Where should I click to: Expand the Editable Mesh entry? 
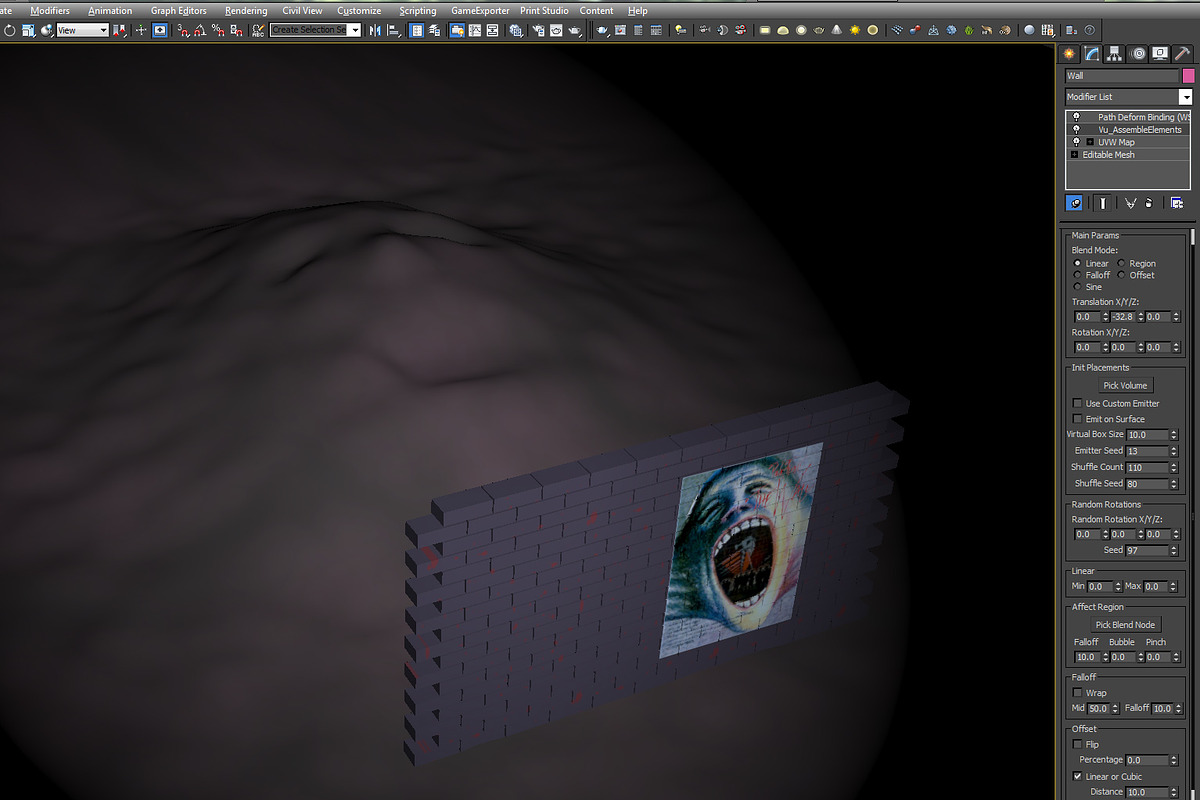(1075, 155)
